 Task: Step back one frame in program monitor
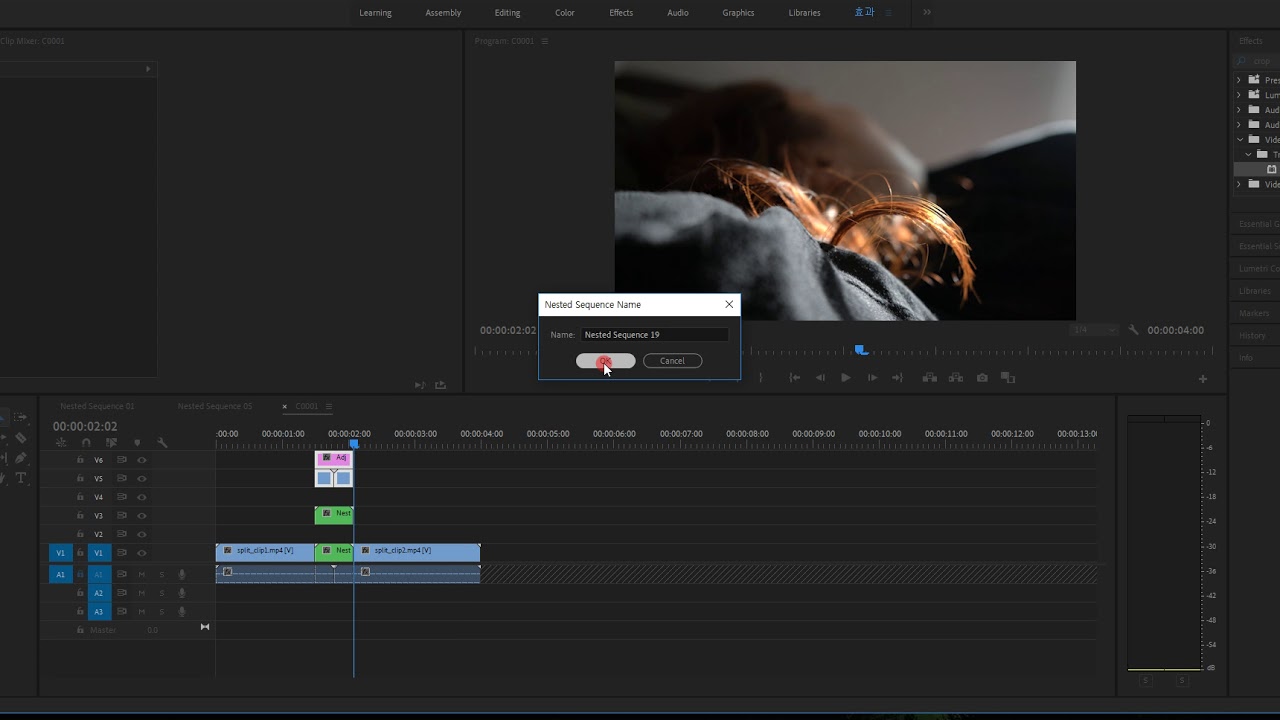point(821,378)
